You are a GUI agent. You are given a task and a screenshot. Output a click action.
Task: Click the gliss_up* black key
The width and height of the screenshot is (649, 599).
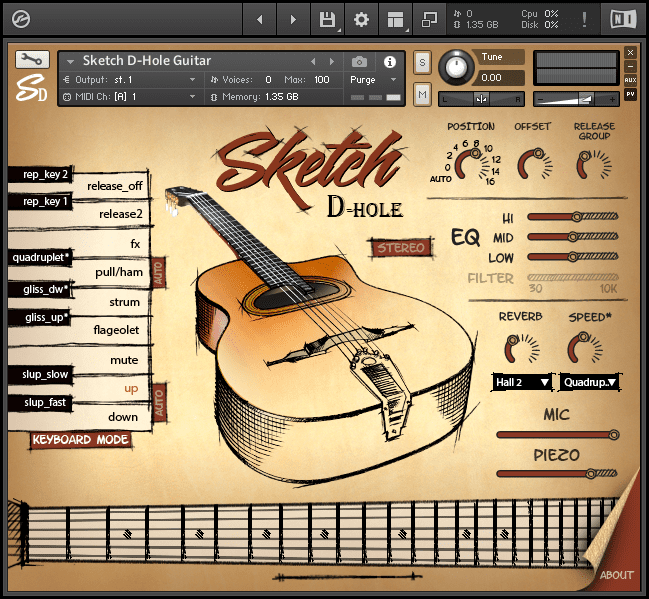41,318
